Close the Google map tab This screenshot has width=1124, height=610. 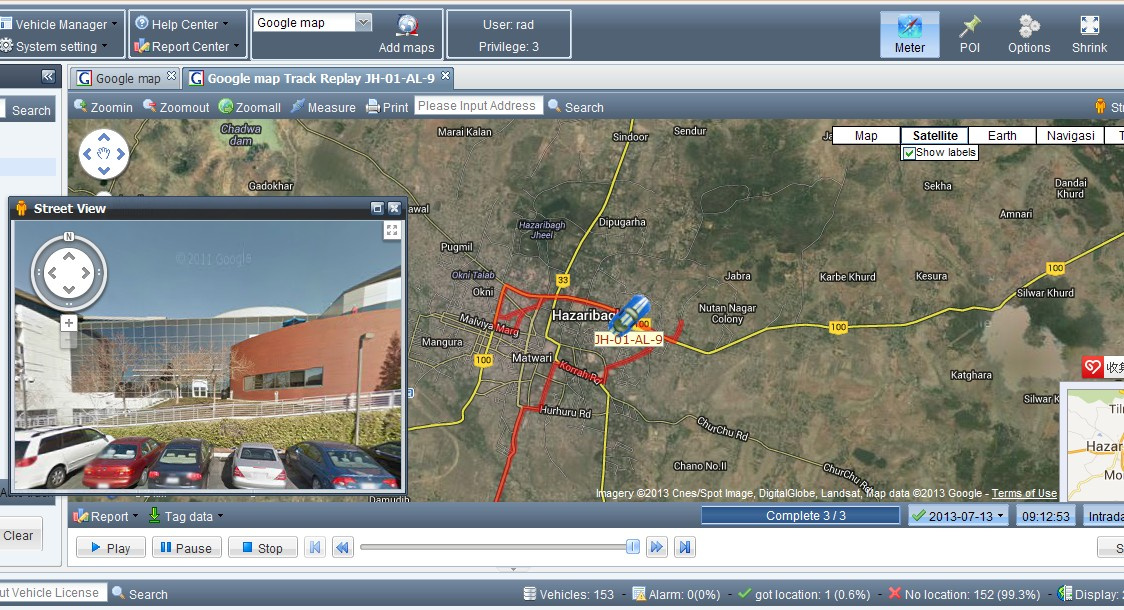coord(171,75)
